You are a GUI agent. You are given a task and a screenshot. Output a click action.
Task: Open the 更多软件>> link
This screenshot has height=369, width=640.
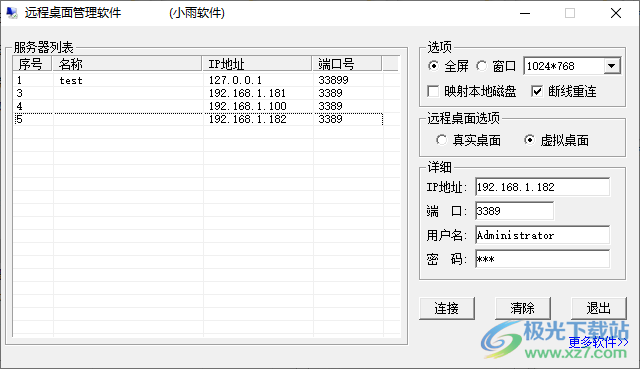click(x=598, y=342)
